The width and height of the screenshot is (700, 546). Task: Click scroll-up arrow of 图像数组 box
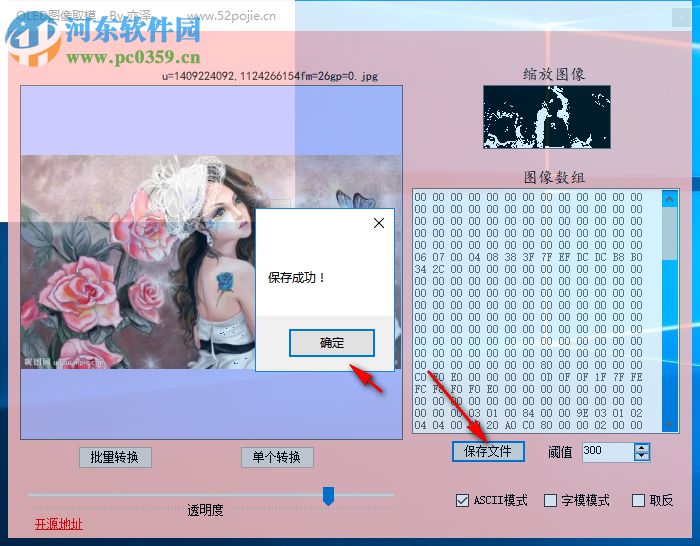(x=669, y=199)
